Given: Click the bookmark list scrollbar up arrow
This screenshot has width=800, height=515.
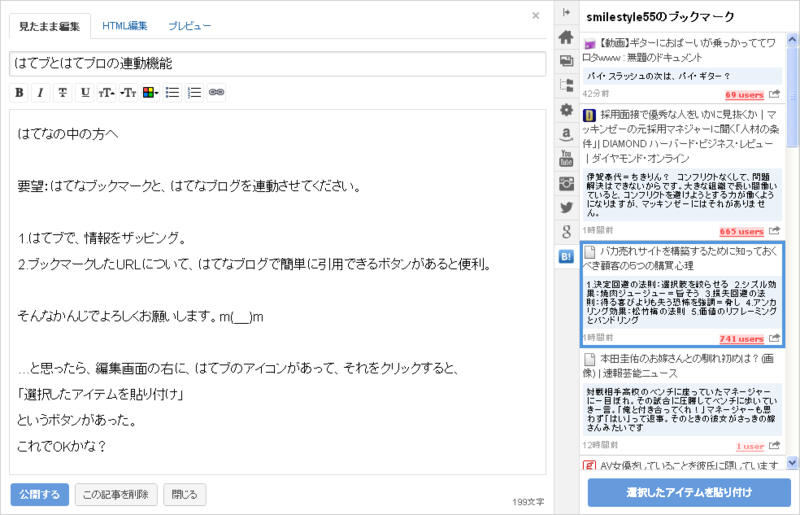Looking at the screenshot, I should point(792,39).
